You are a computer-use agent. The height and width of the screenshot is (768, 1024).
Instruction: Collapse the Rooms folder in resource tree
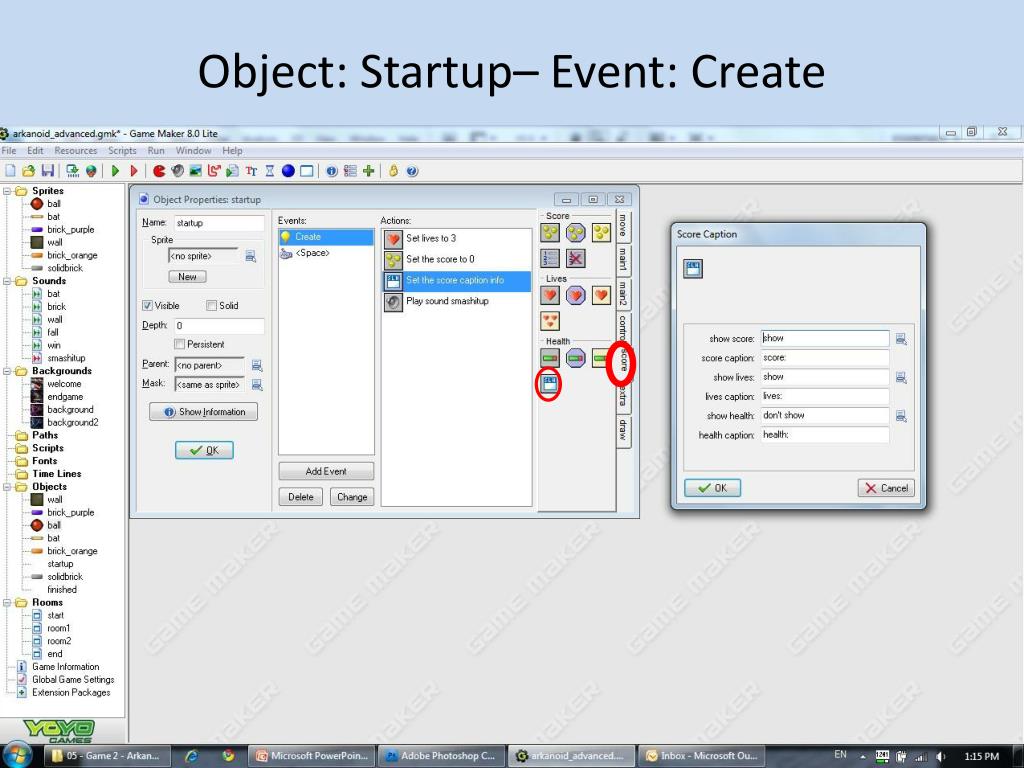click(7, 602)
